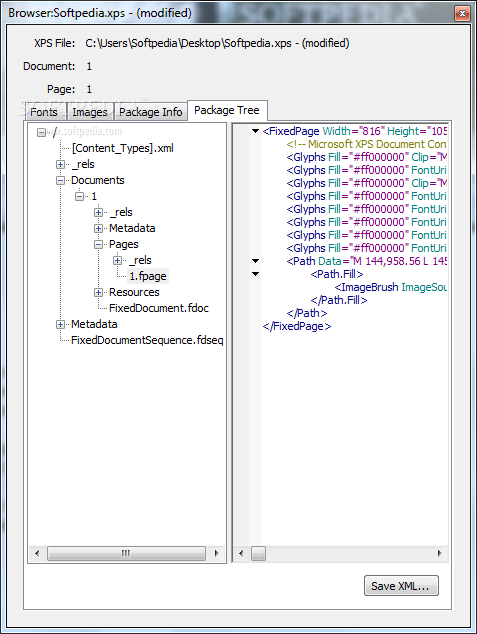Image resolution: width=477 pixels, height=634 pixels.
Task: Click the Microsoft XPS Document comment line
Action: tap(366, 144)
